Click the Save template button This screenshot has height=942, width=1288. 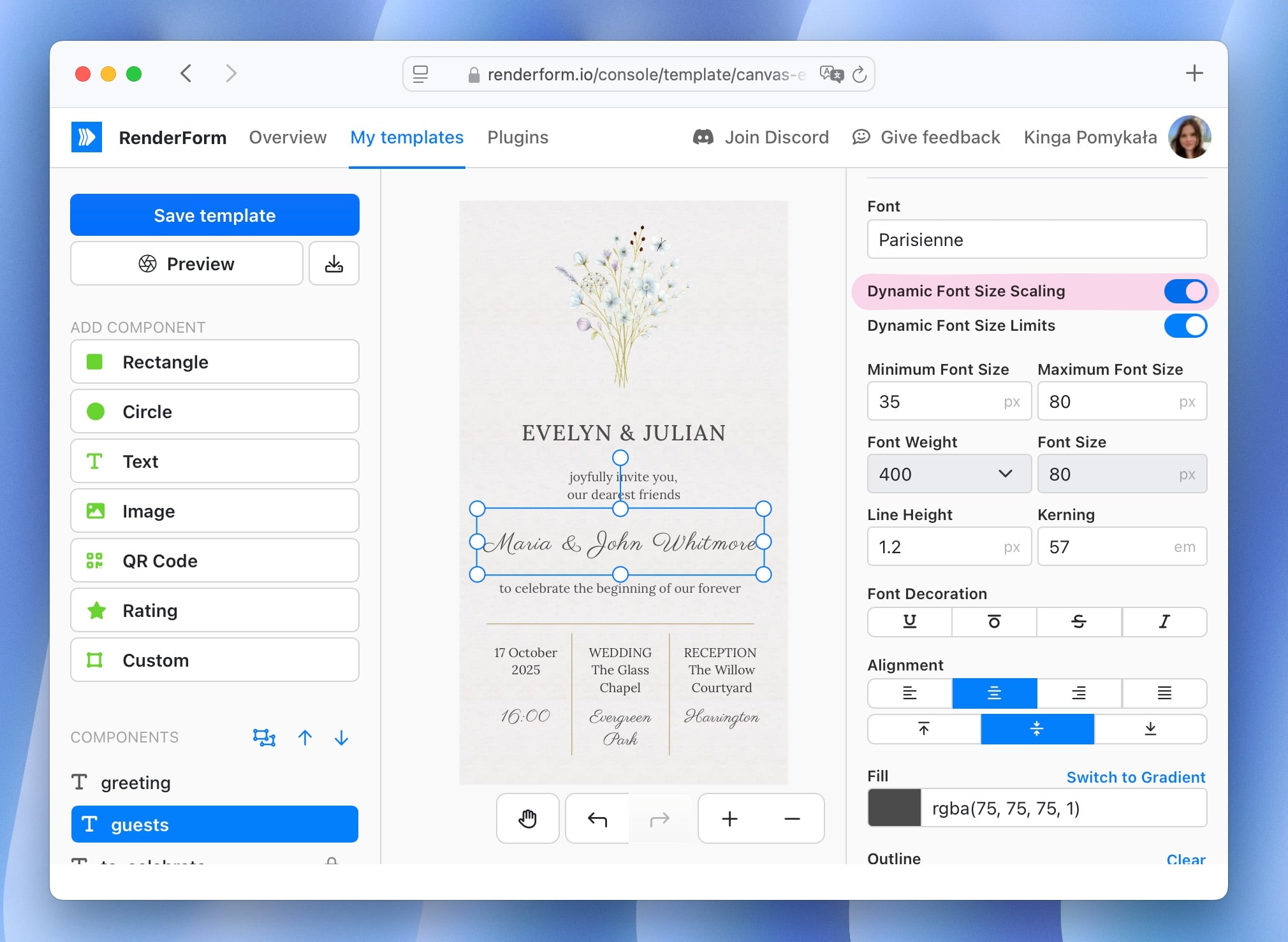click(215, 215)
